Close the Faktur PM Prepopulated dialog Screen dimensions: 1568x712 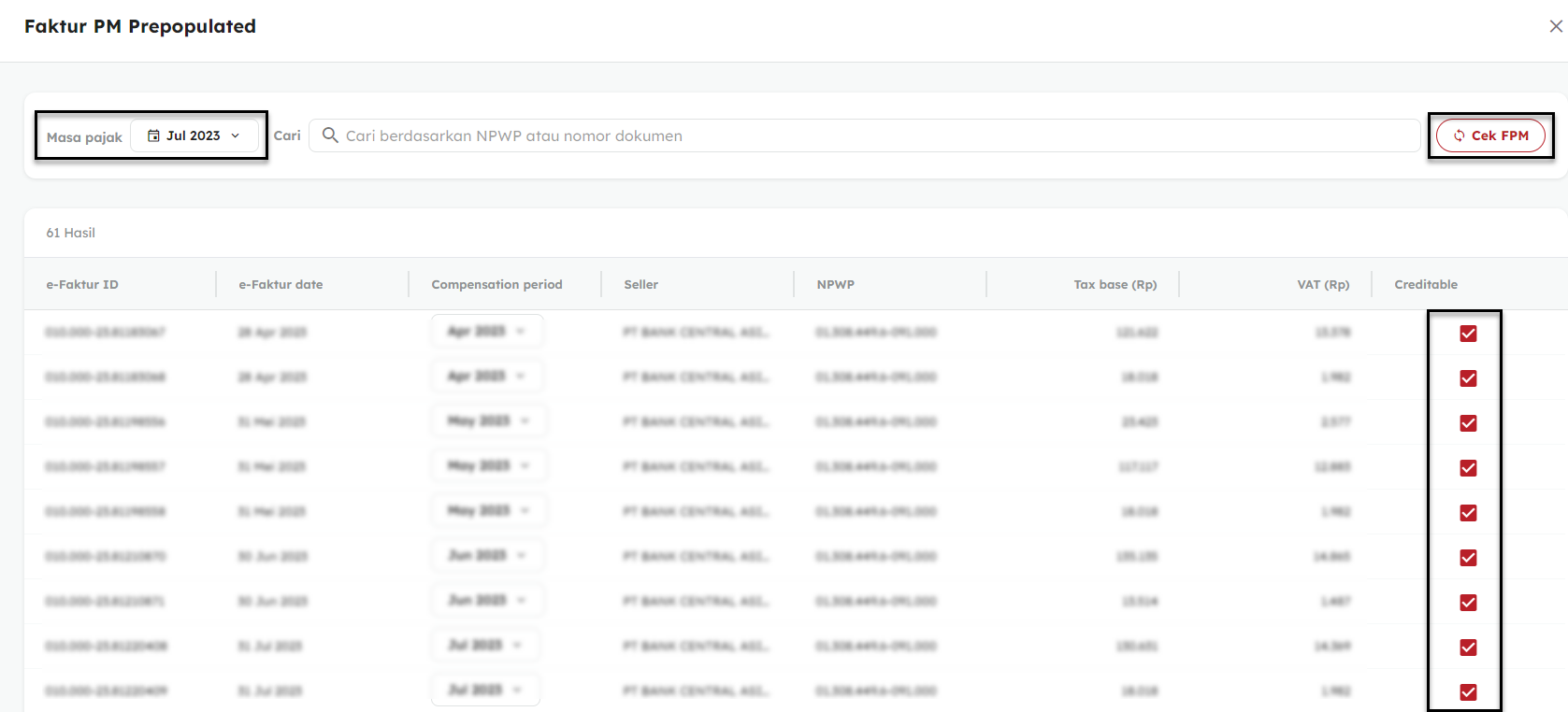click(1556, 26)
